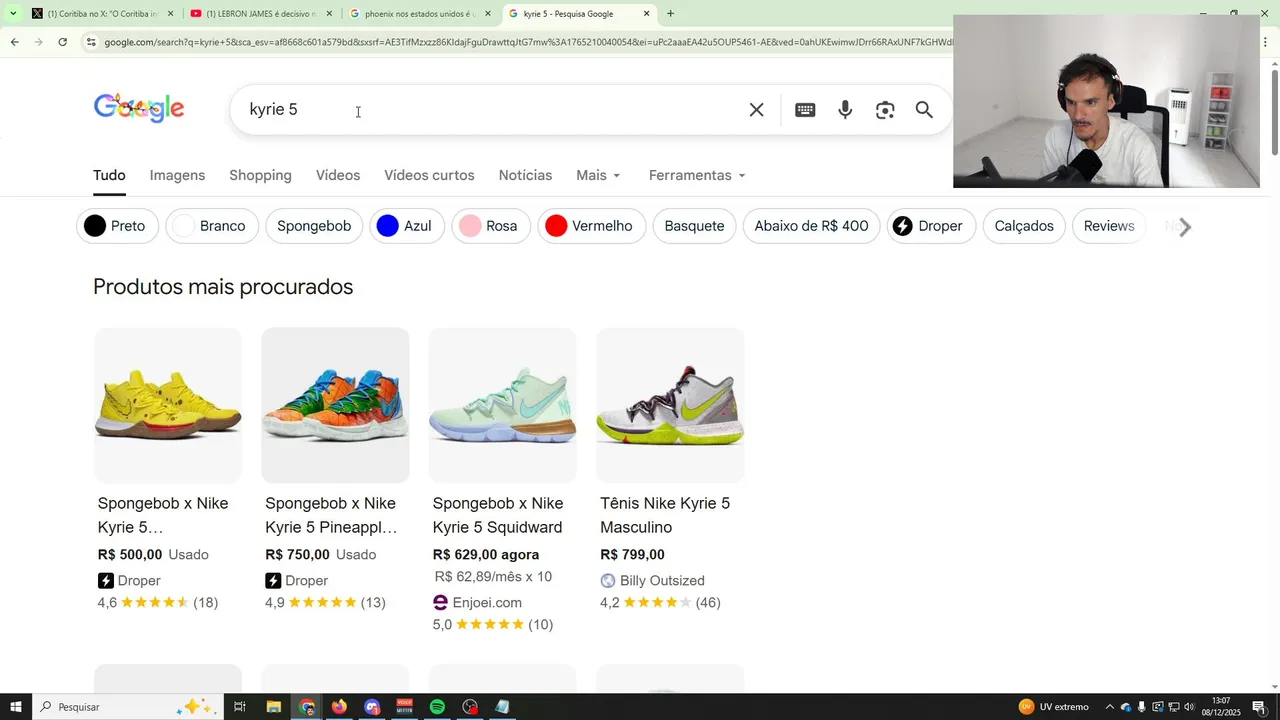Apply the Abaixo de R$ 400 filter
This screenshot has height=720, width=1280.
[811, 226]
